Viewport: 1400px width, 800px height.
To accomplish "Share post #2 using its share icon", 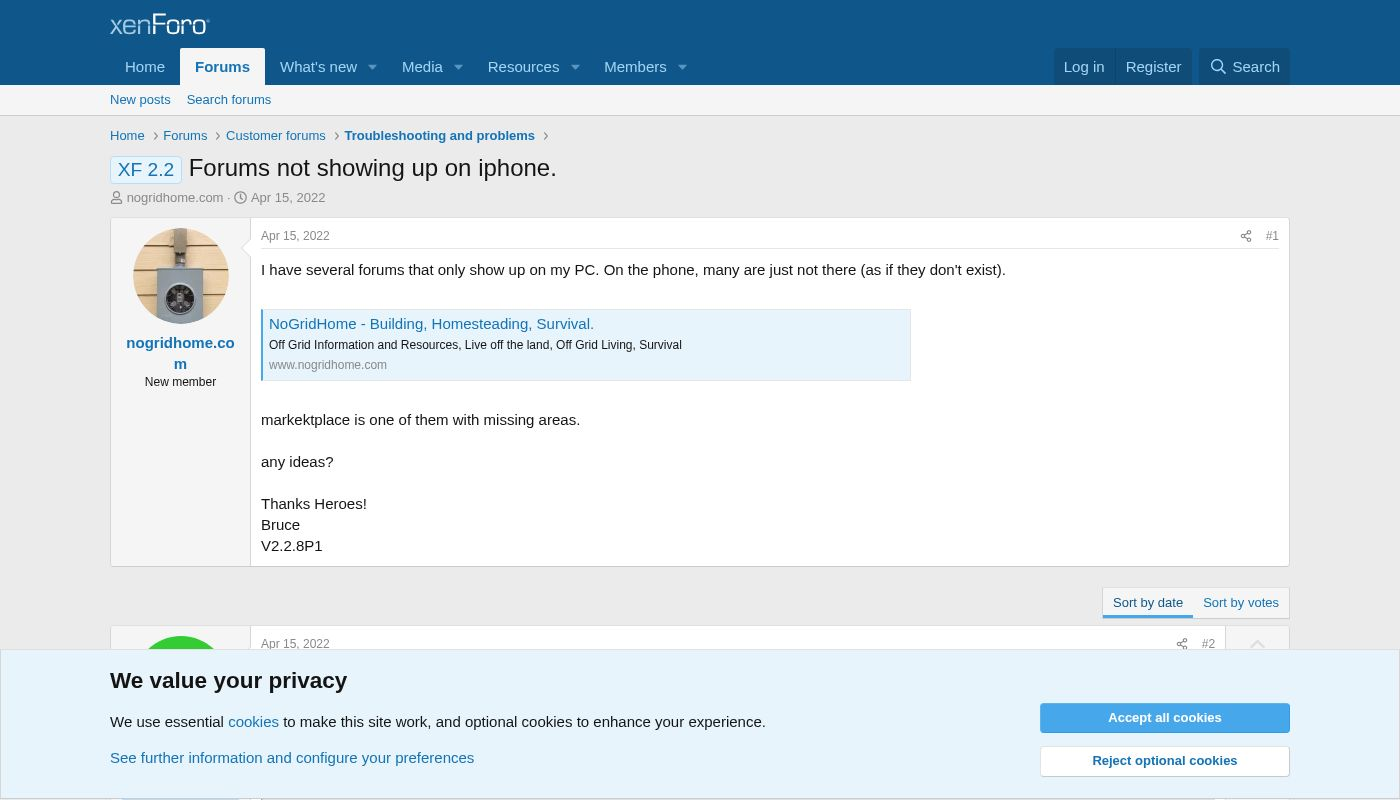I will pyautogui.click(x=1181, y=645).
